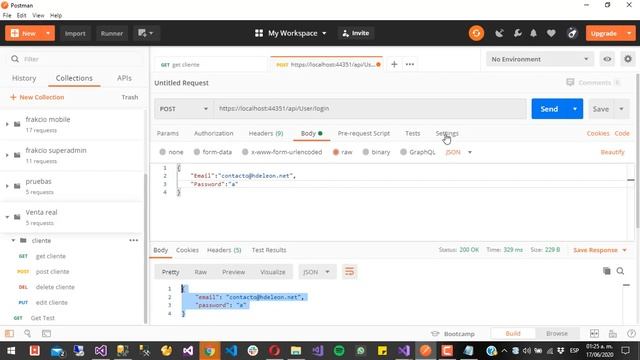Image resolution: width=640 pixels, height=360 pixels.
Task: Collapse the Venta real collection
Action: (7, 217)
